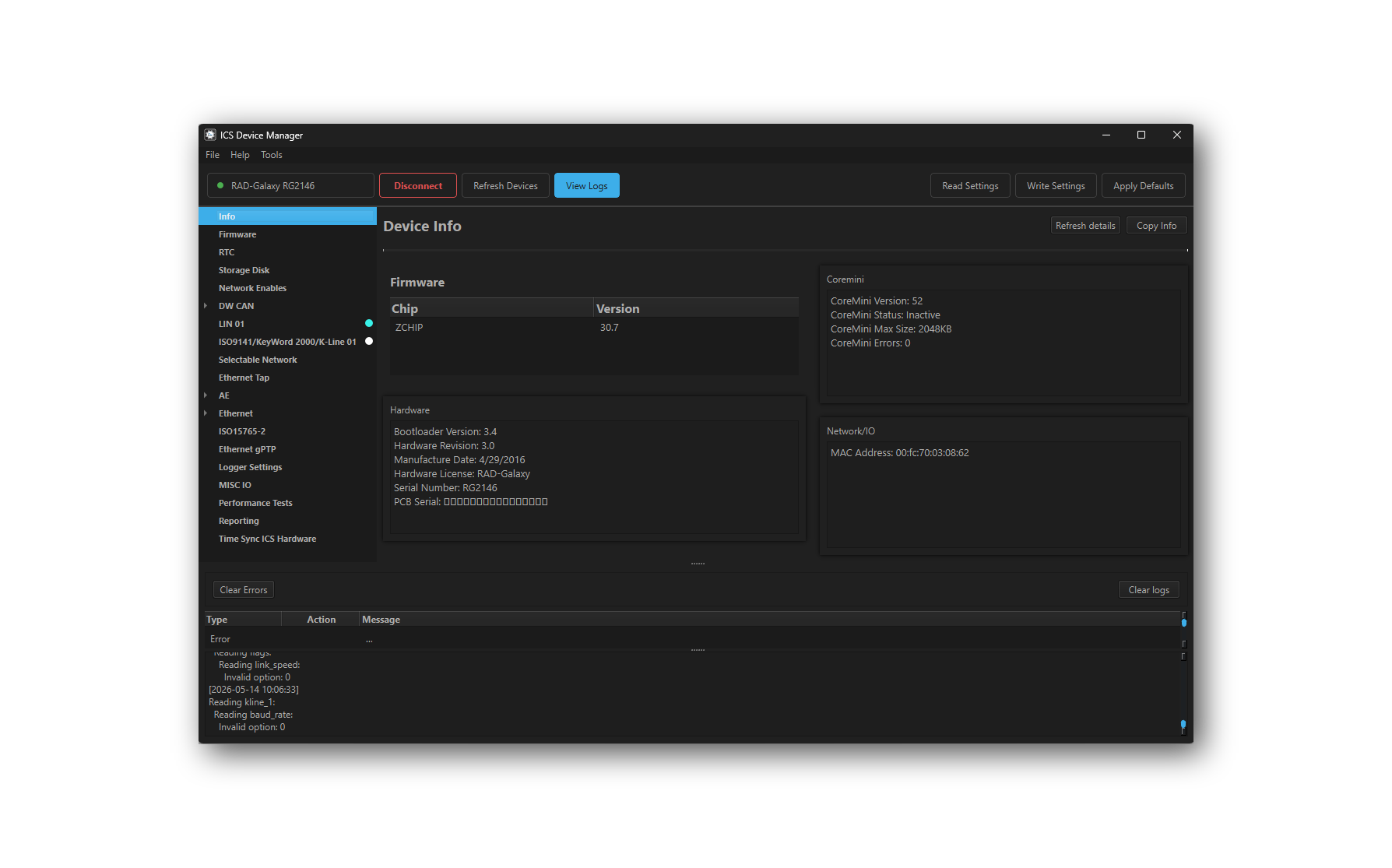Expand the DW CAN tree node
This screenshot has width=1392, height=868.
pos(206,306)
